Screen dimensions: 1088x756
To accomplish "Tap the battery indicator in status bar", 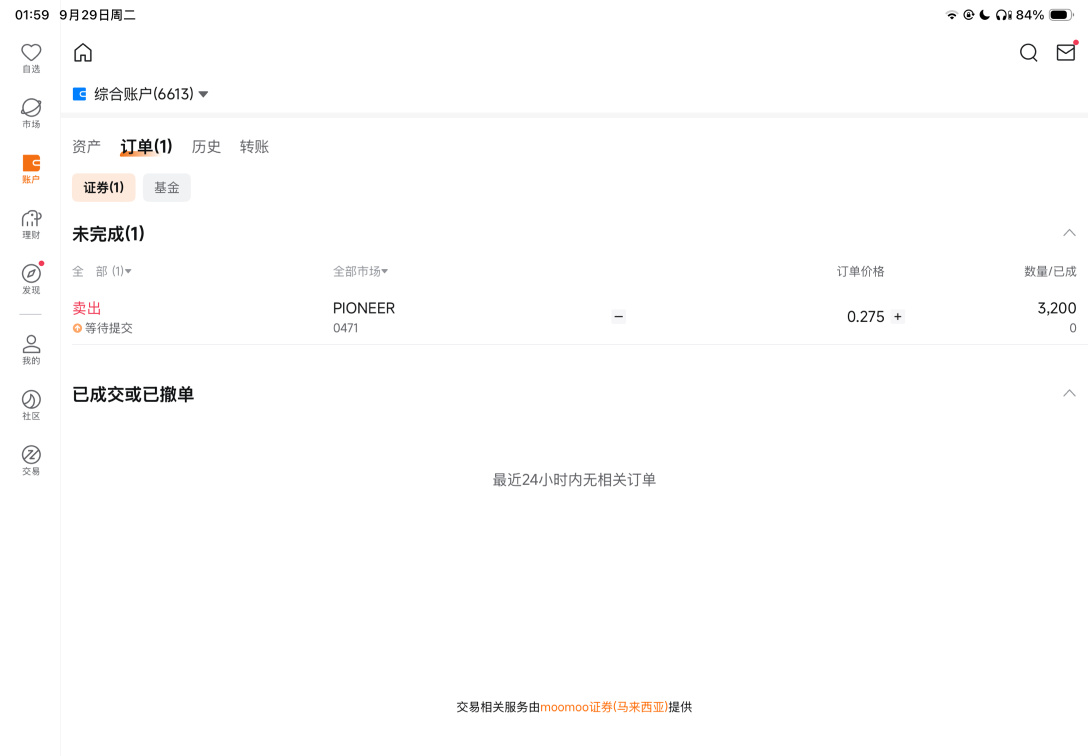I will [x=1062, y=15].
